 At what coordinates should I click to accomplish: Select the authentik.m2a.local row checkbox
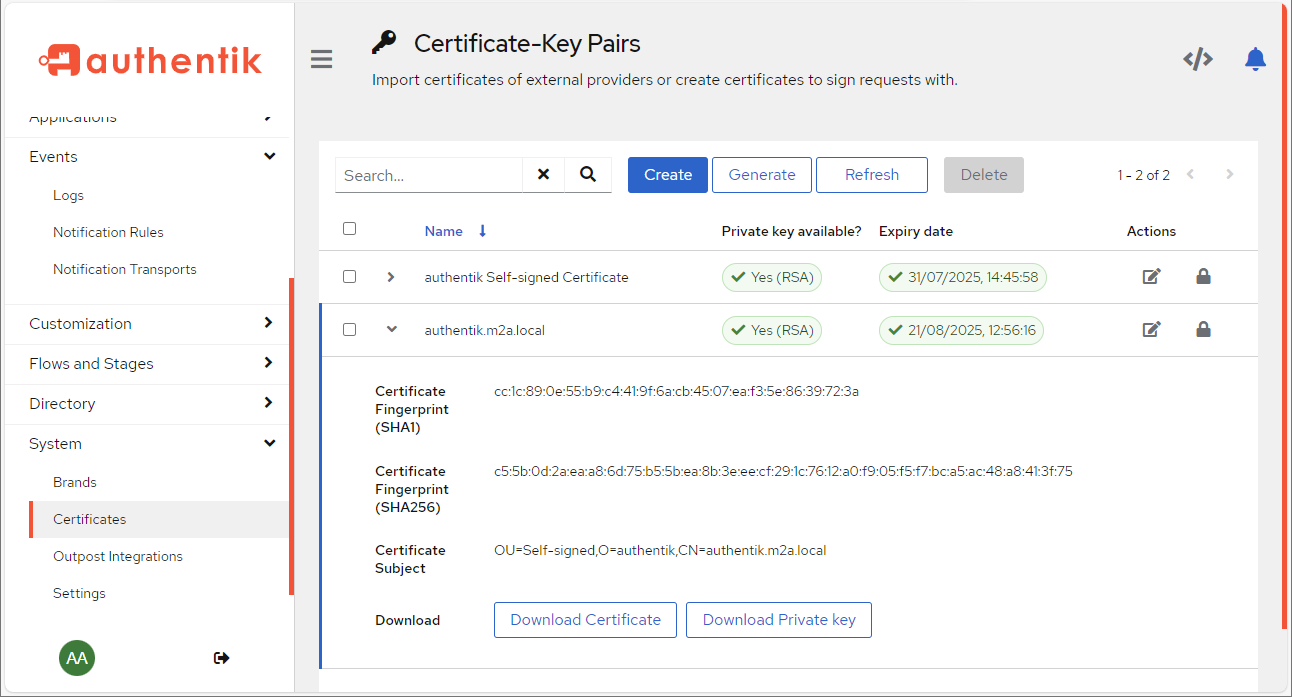[349, 329]
